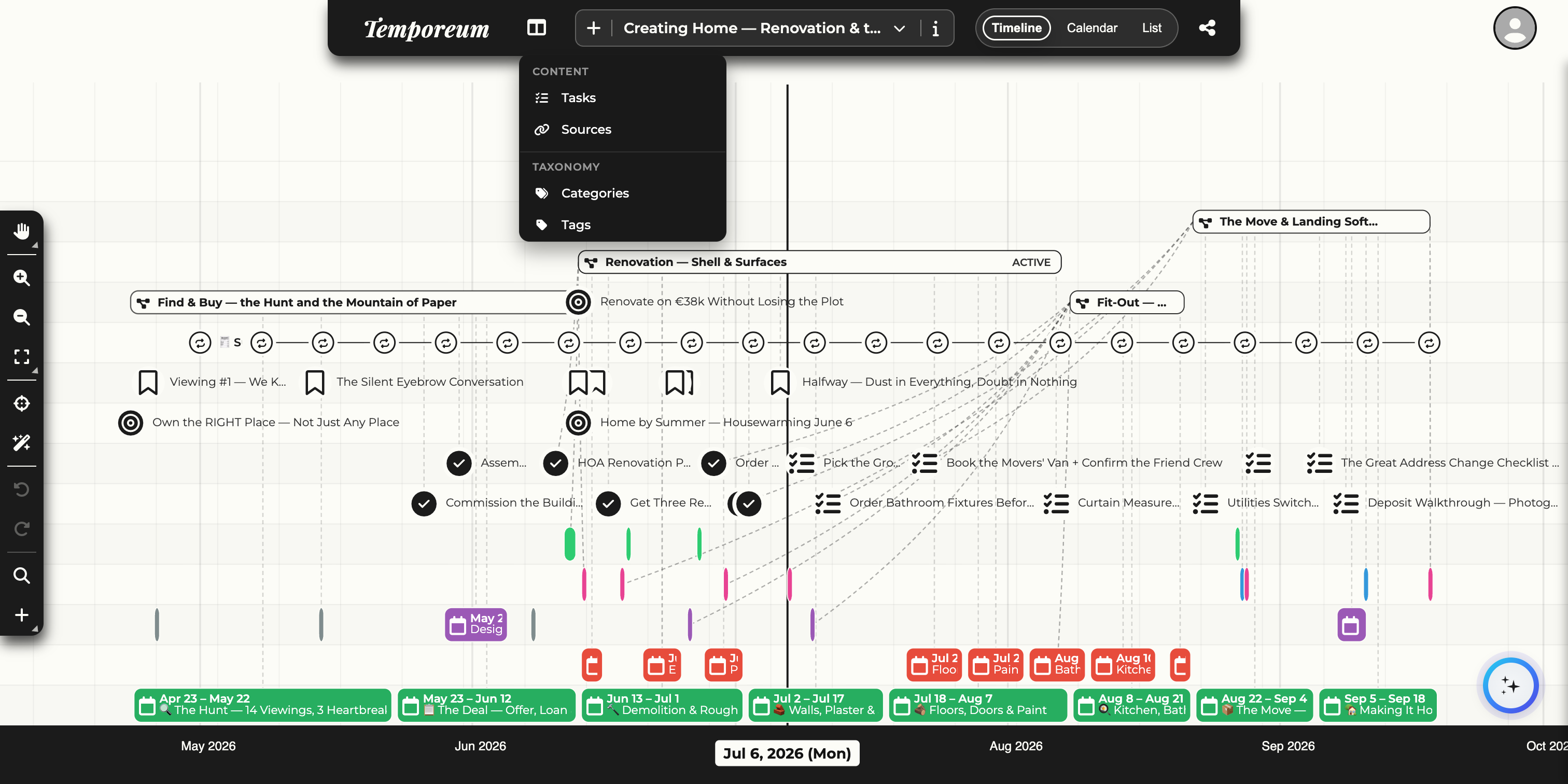Click the zoom out magnifier icon
This screenshot has width=1568, height=784.
[21, 317]
